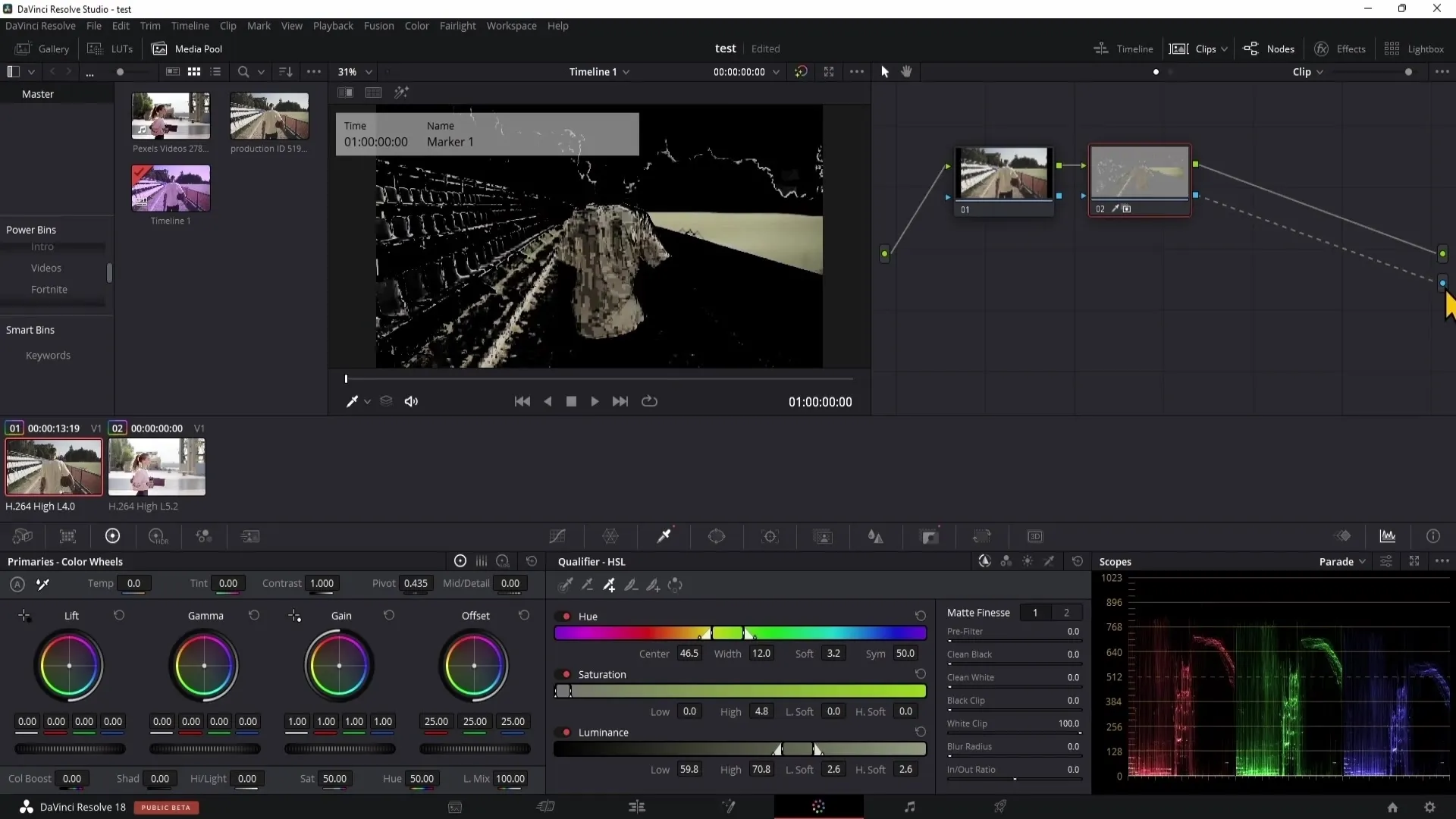Open the Playback menu
Image resolution: width=1456 pixels, height=819 pixels.
coord(333,26)
